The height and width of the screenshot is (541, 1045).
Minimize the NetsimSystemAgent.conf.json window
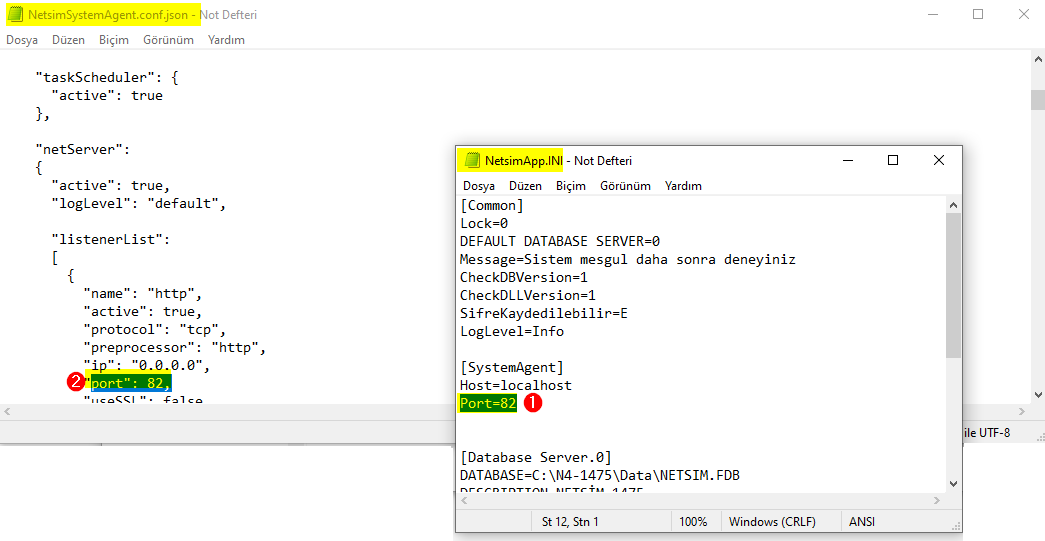932,14
